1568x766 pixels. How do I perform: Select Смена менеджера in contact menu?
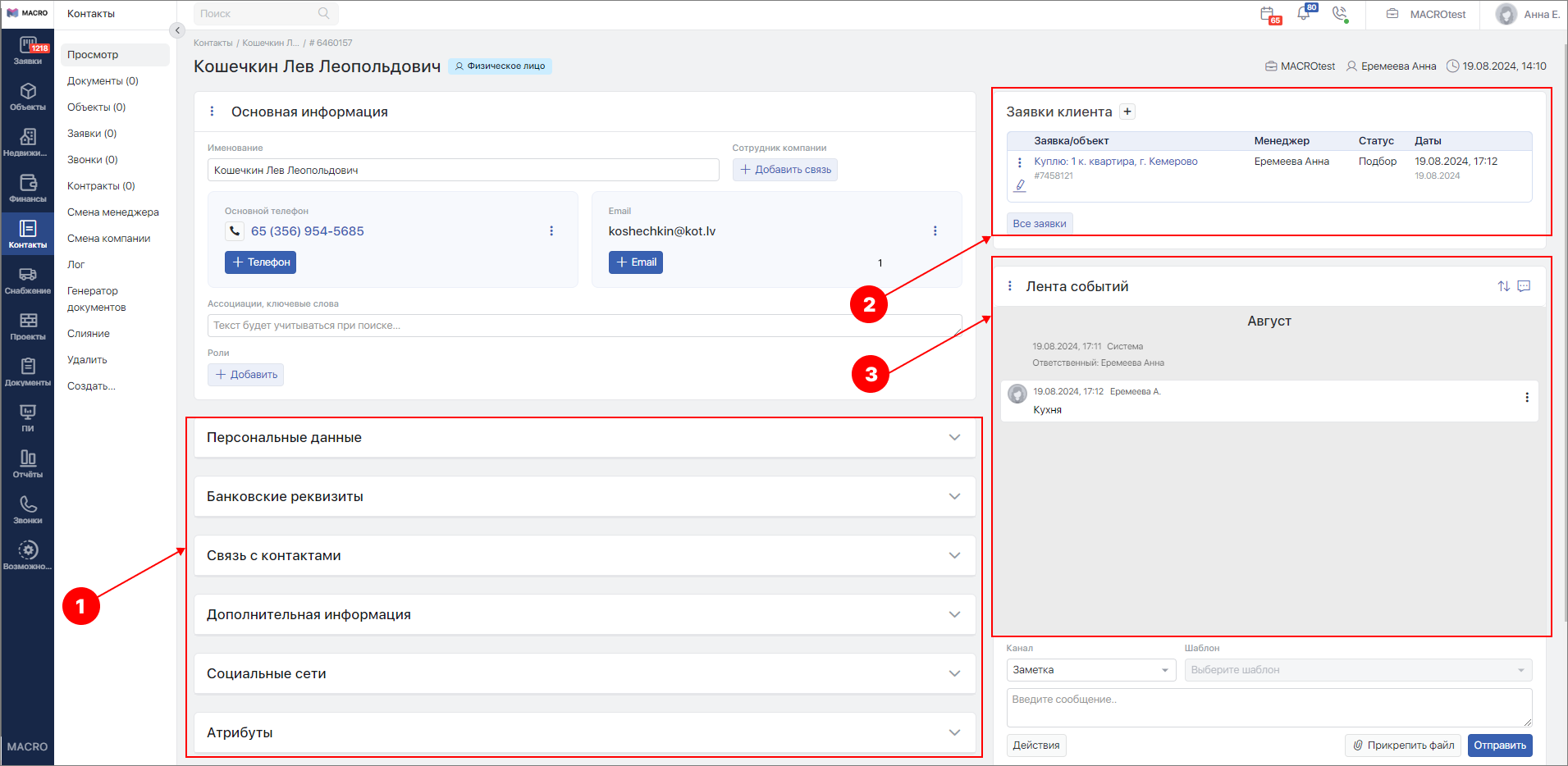tap(113, 212)
